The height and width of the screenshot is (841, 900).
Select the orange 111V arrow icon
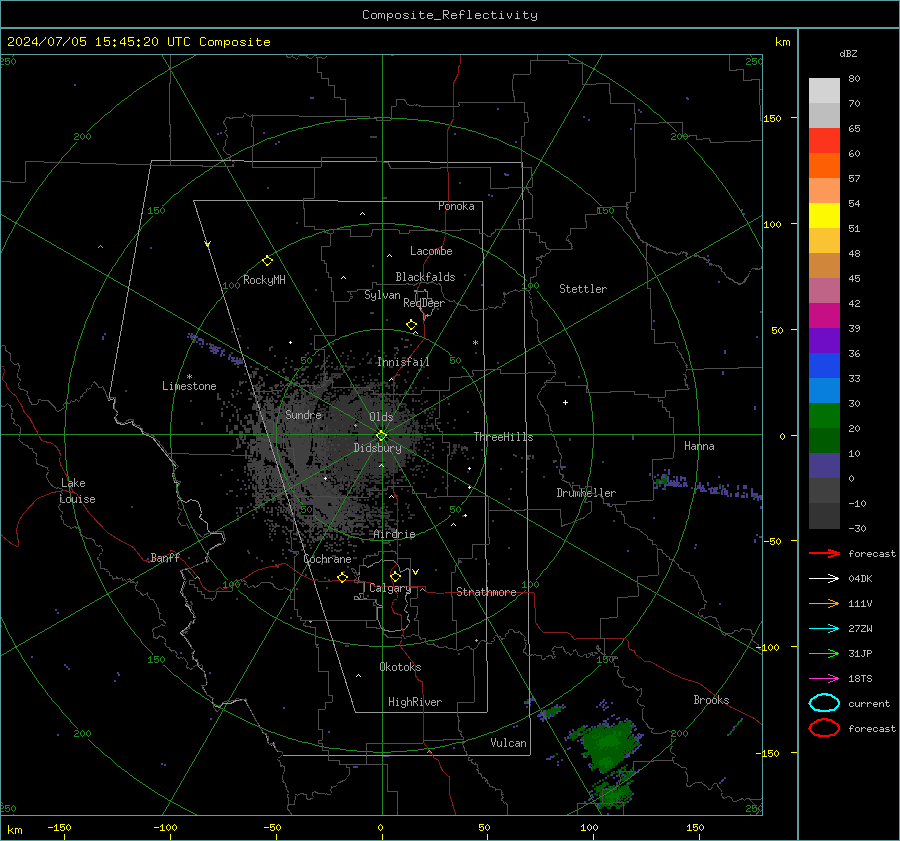[824, 603]
